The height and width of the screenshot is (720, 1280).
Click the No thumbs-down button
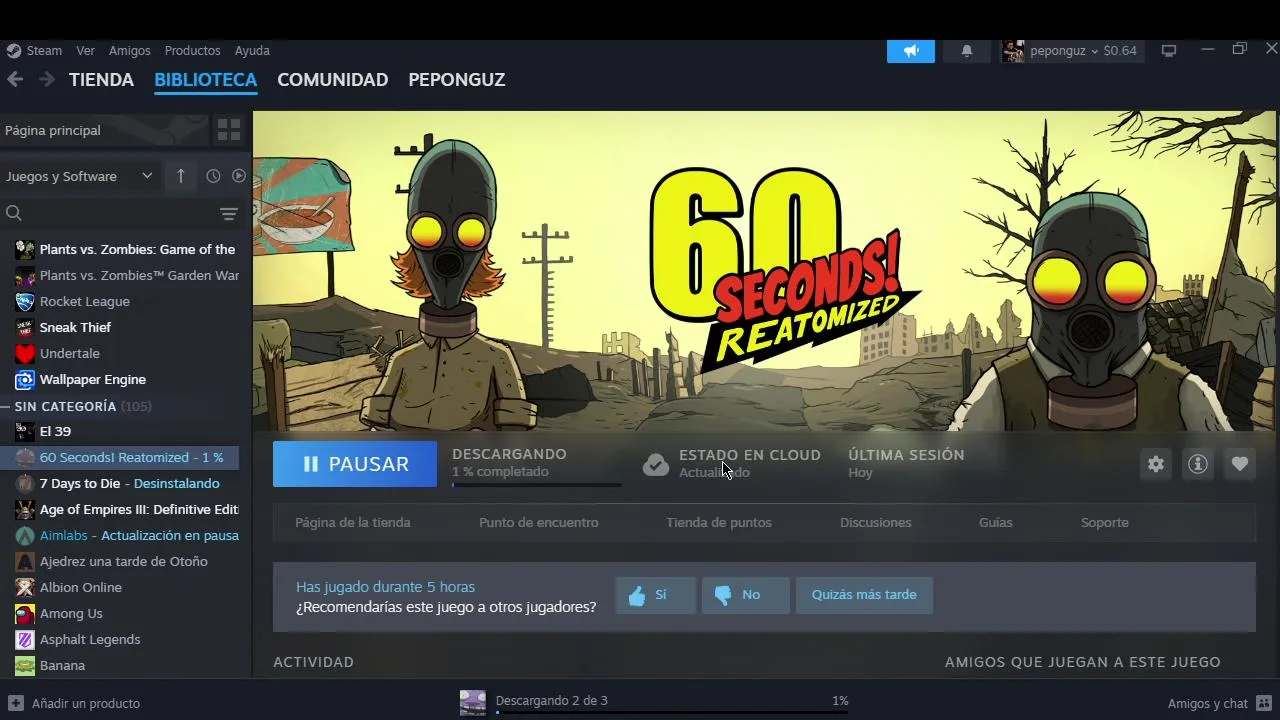pos(745,595)
